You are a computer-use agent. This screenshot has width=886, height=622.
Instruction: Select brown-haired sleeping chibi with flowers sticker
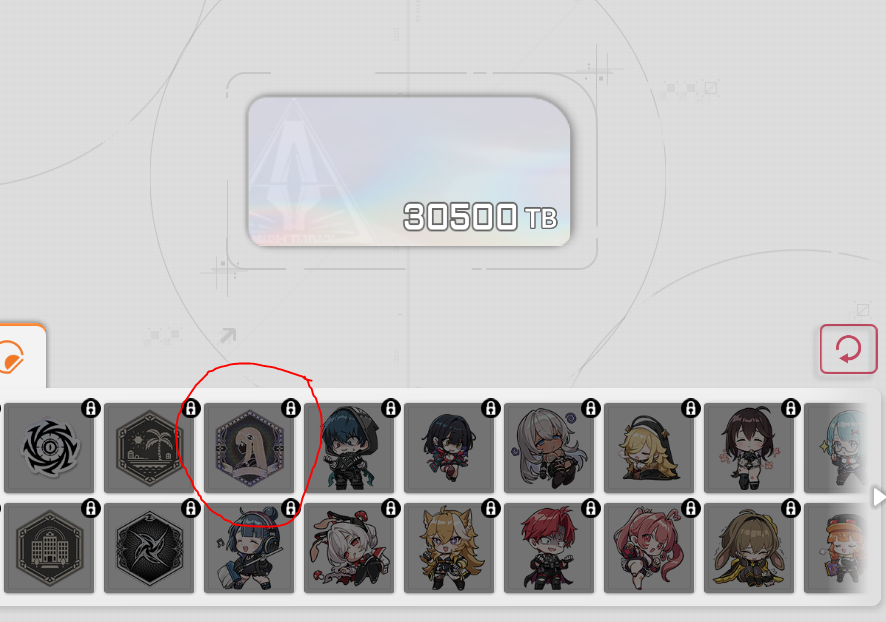tap(749, 447)
